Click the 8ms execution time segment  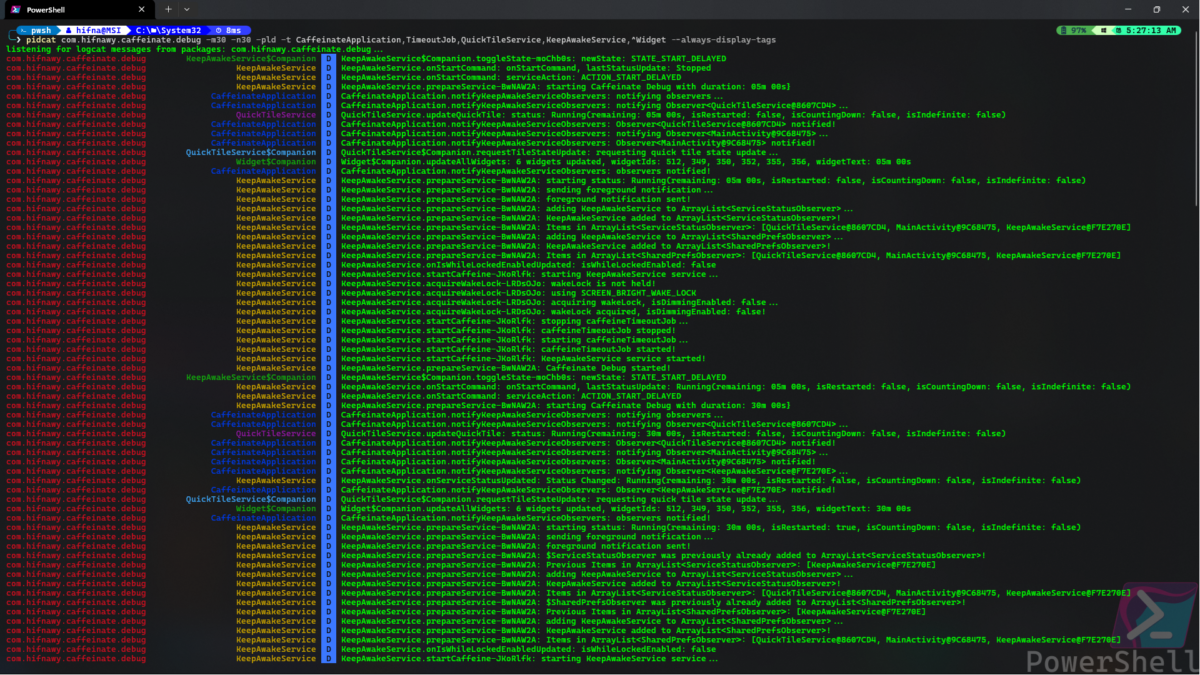click(230, 30)
